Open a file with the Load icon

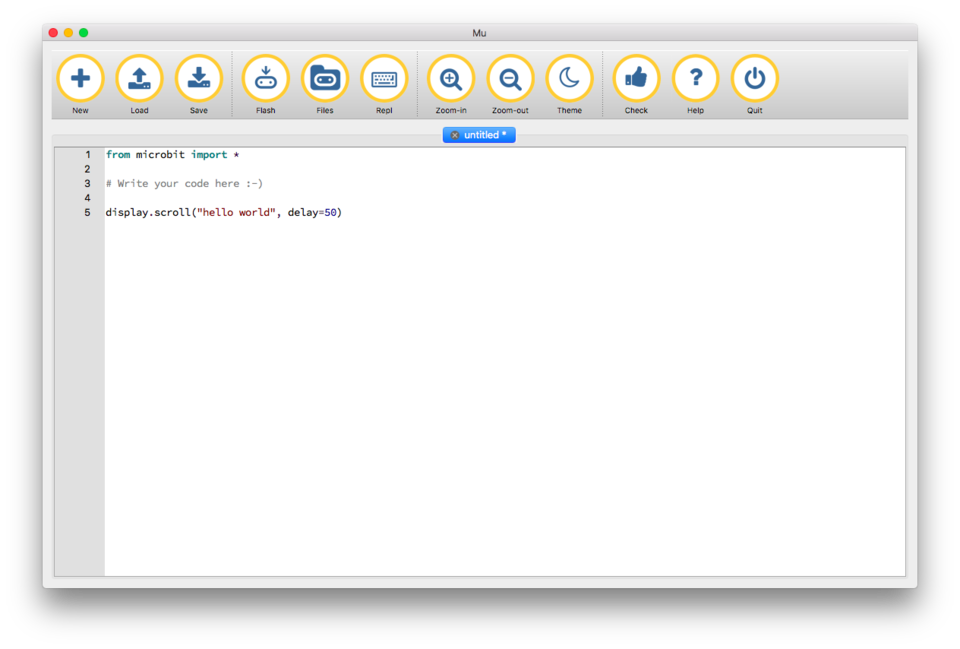pyautogui.click(x=140, y=78)
